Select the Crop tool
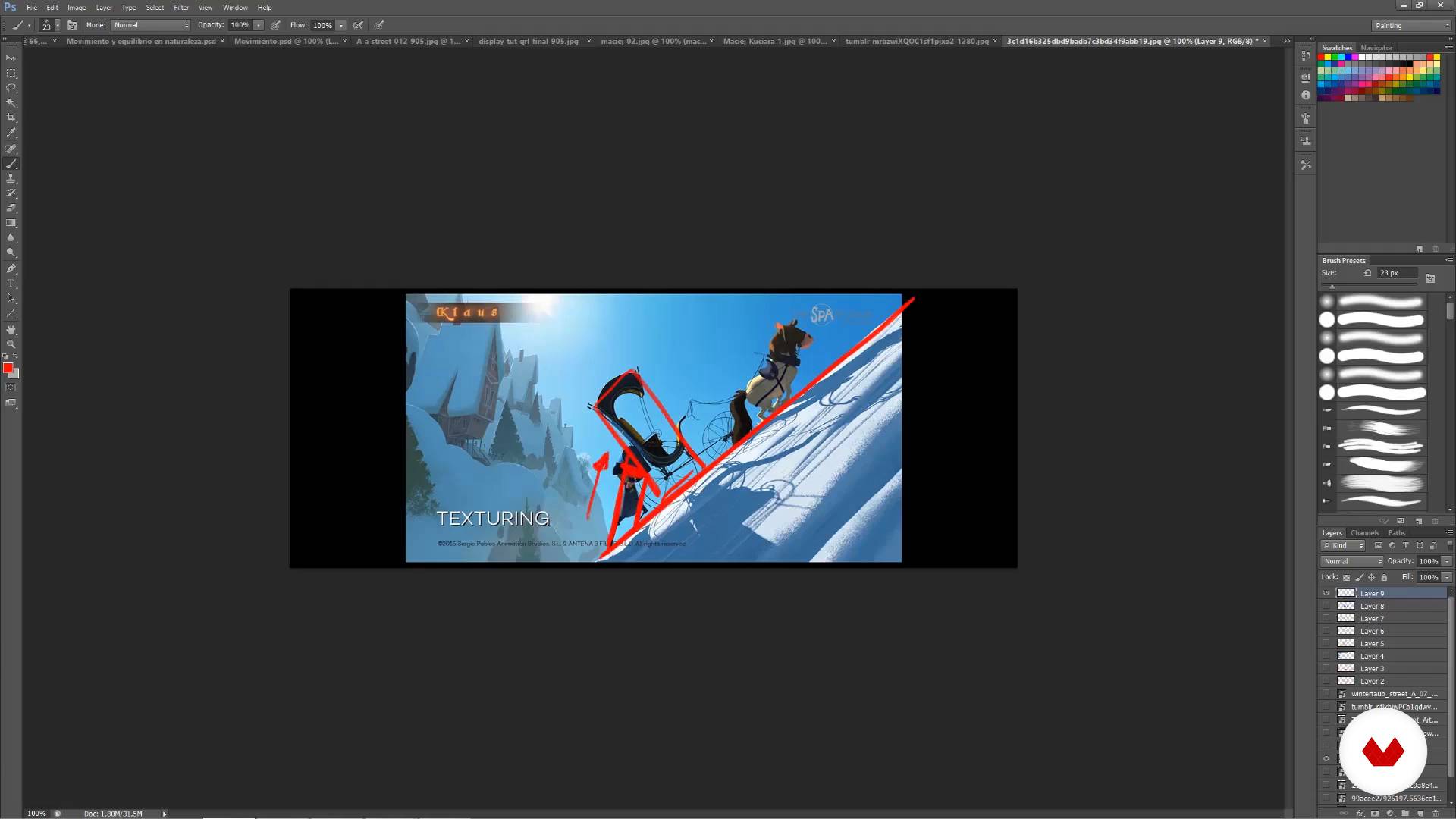The height and width of the screenshot is (819, 1456). click(x=11, y=118)
